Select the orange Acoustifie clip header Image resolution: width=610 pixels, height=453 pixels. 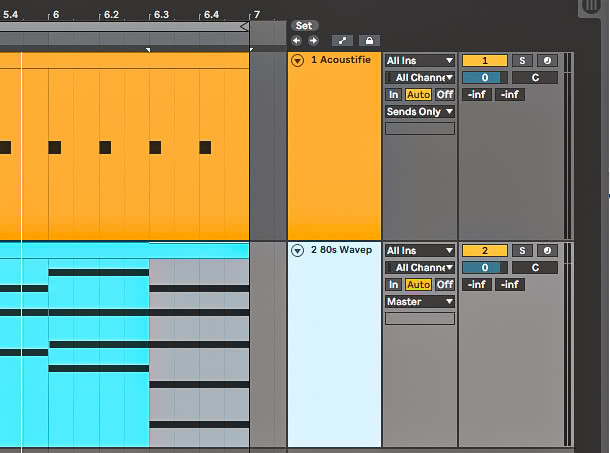[x=124, y=61]
